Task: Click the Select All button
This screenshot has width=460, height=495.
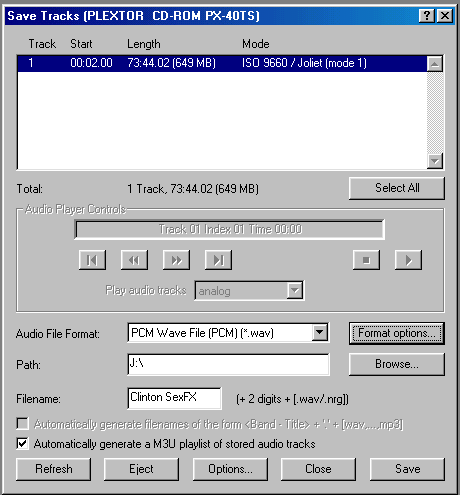Action: (397, 188)
